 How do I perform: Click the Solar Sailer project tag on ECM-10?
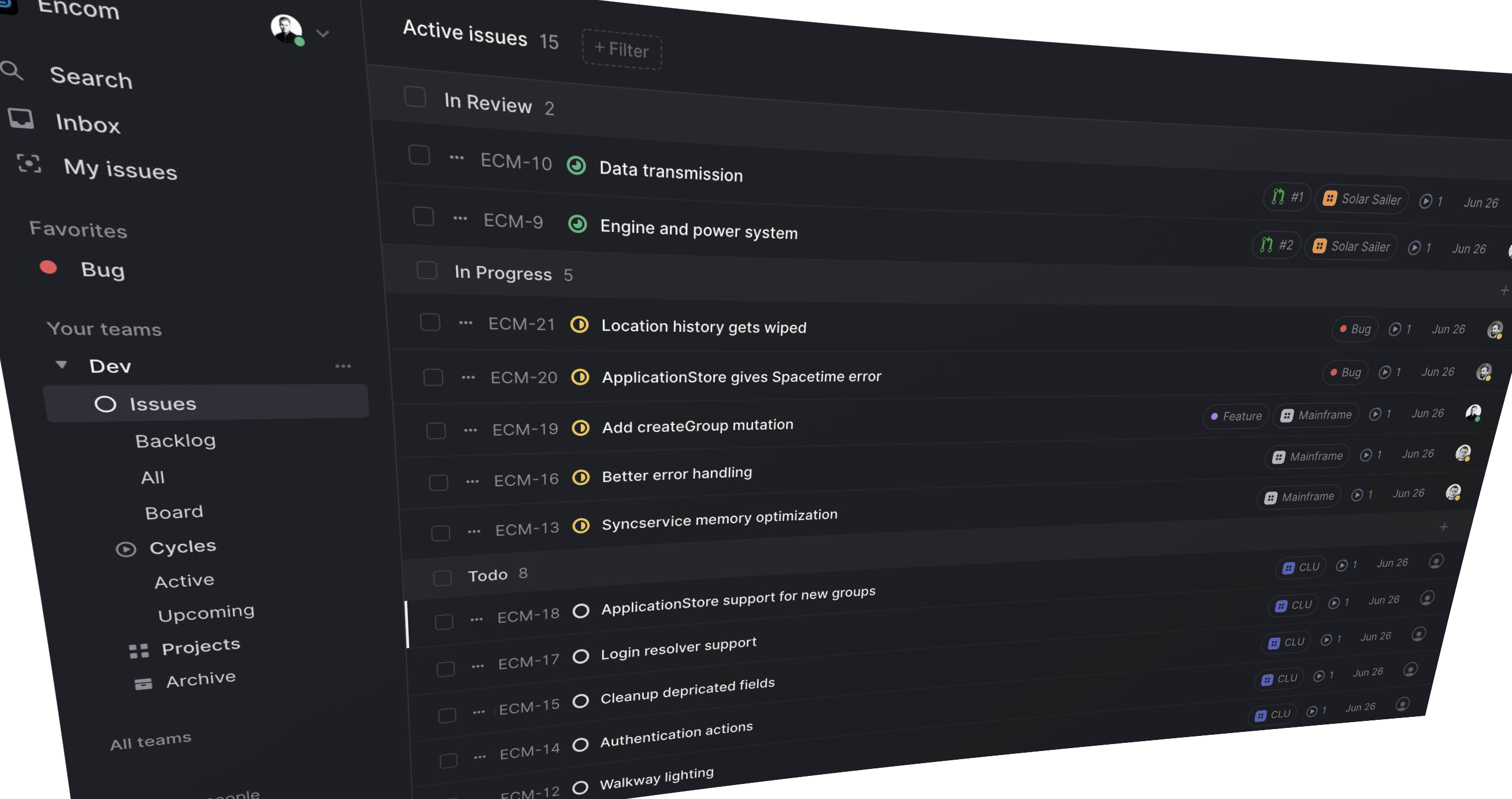coord(1361,199)
